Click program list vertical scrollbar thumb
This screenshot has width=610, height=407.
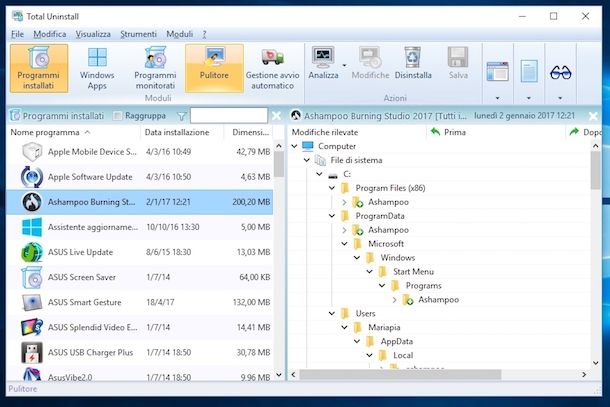point(279,164)
